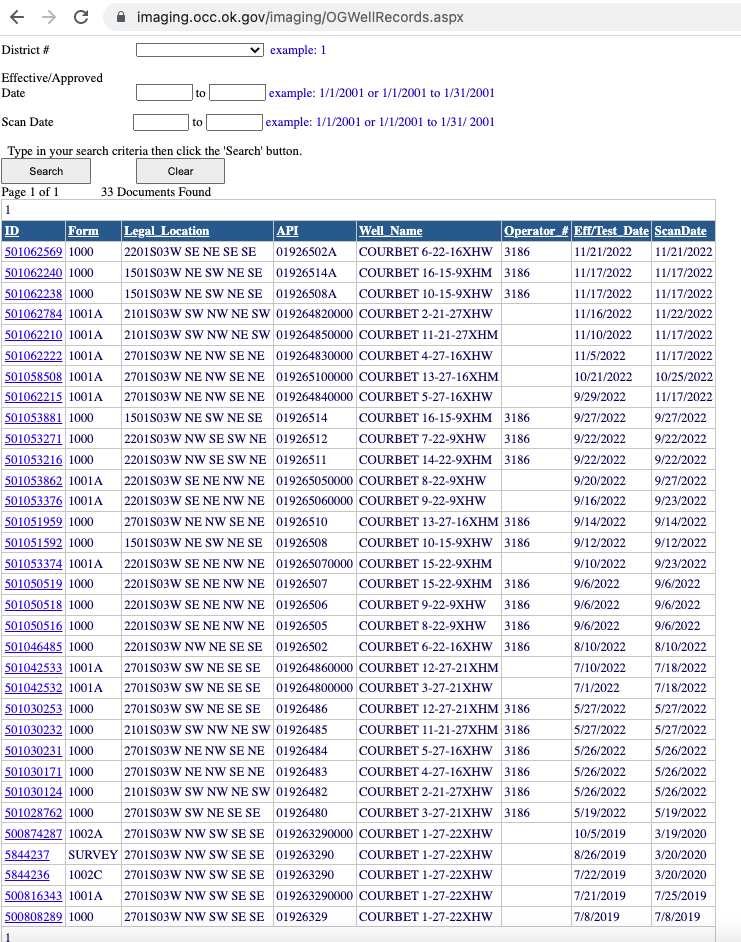Click the address bar URL text

click(x=300, y=17)
